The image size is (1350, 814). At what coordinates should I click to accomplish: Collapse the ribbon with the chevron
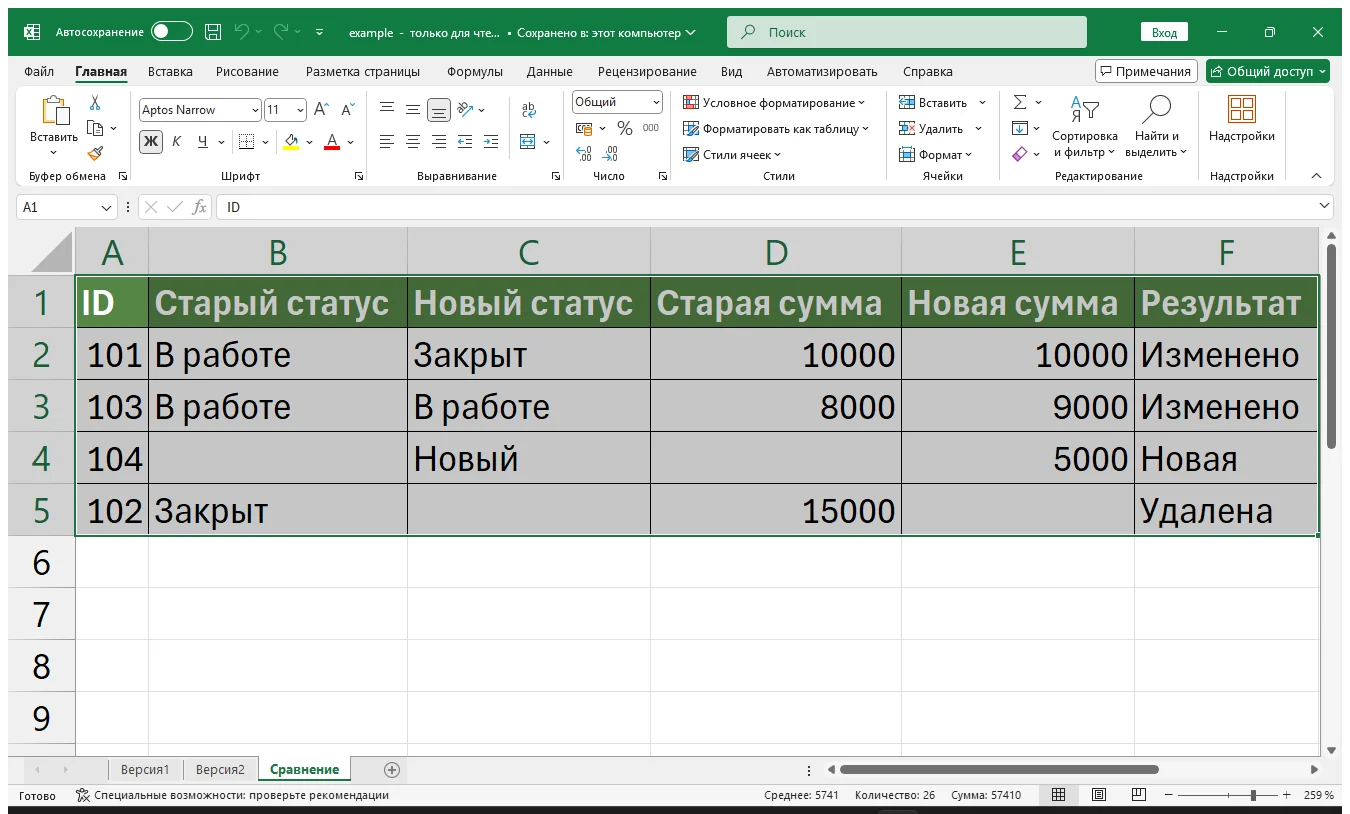pos(1316,176)
